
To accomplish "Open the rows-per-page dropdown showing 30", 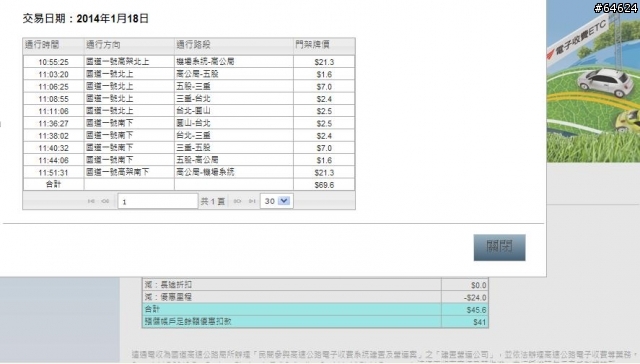I will pos(277,201).
